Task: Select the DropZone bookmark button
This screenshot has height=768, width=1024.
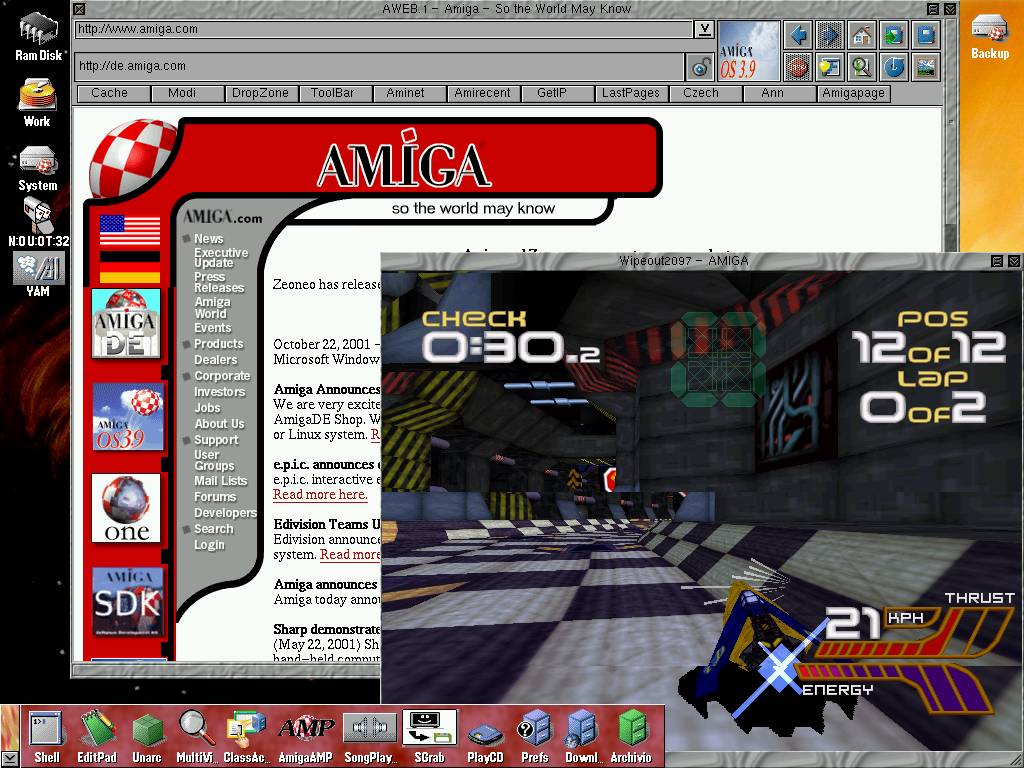Action: point(260,93)
